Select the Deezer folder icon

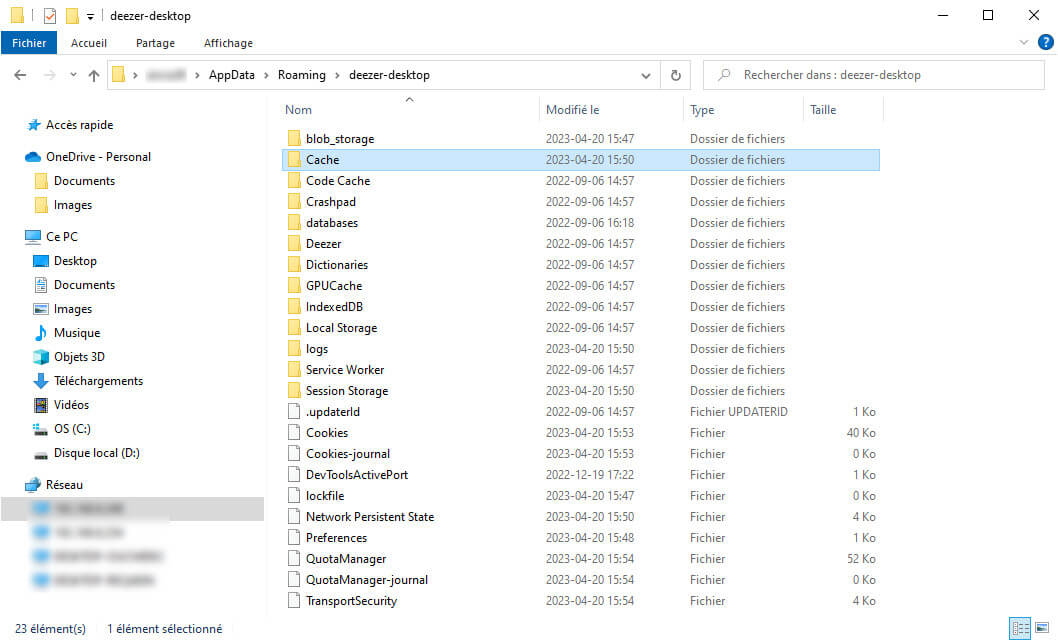[x=294, y=243]
